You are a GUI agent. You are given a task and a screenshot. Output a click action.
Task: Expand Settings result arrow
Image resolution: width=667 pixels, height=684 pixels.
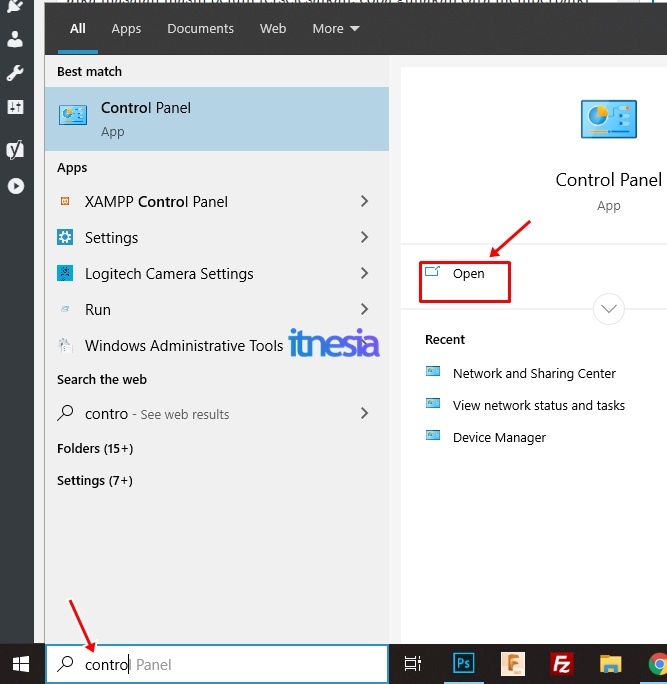coord(365,237)
